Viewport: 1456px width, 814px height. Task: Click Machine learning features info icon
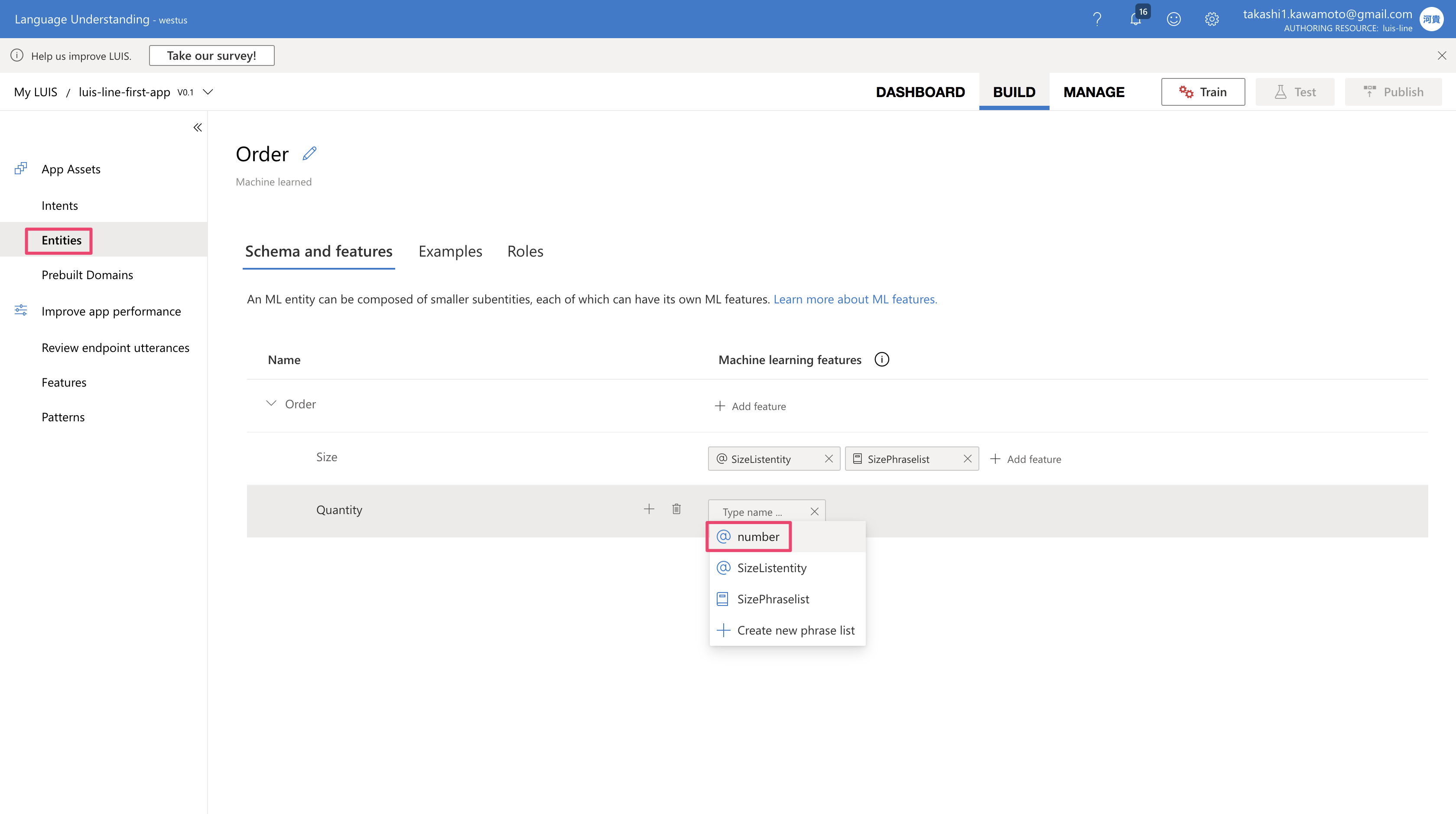881,359
